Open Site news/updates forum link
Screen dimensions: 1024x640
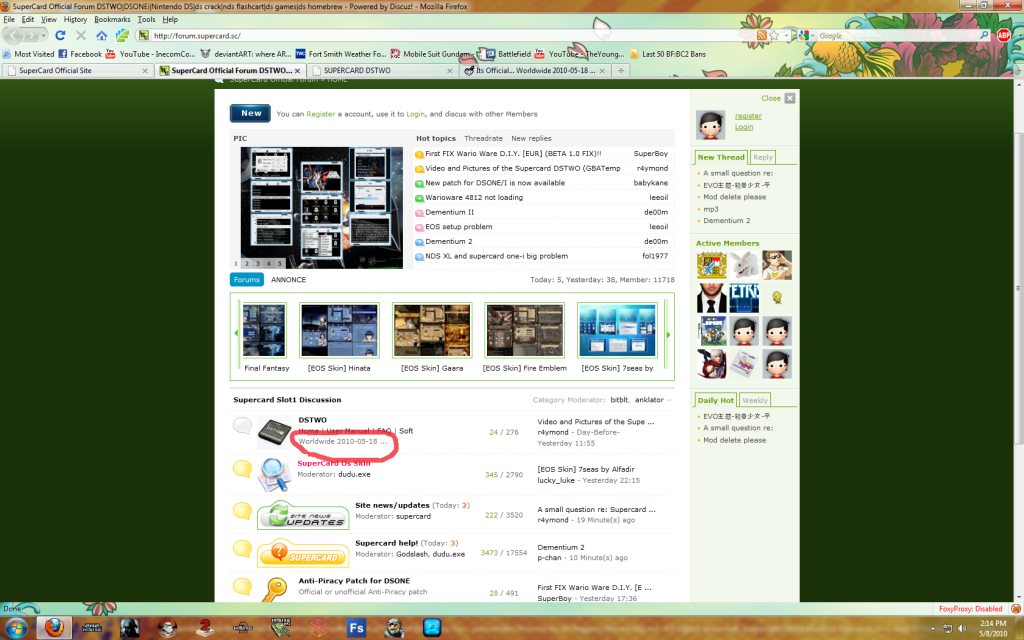392,505
